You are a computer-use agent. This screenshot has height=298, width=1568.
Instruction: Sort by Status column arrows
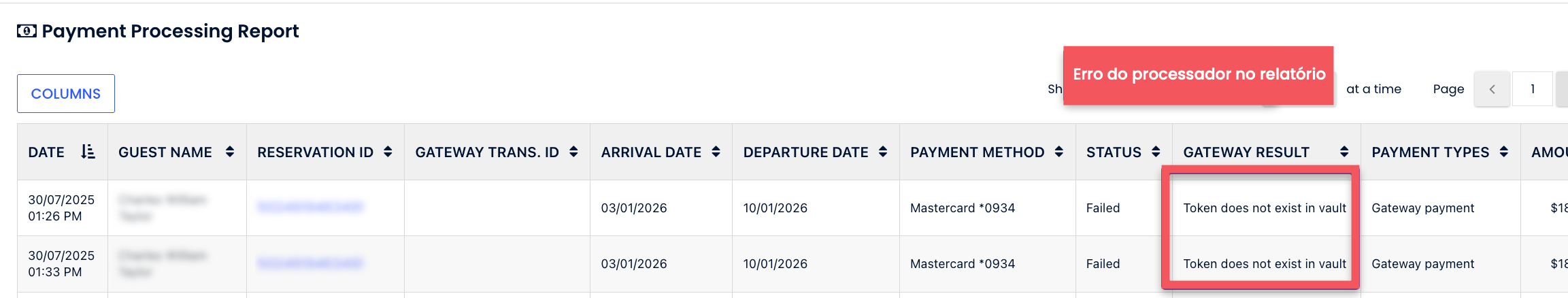click(1156, 152)
